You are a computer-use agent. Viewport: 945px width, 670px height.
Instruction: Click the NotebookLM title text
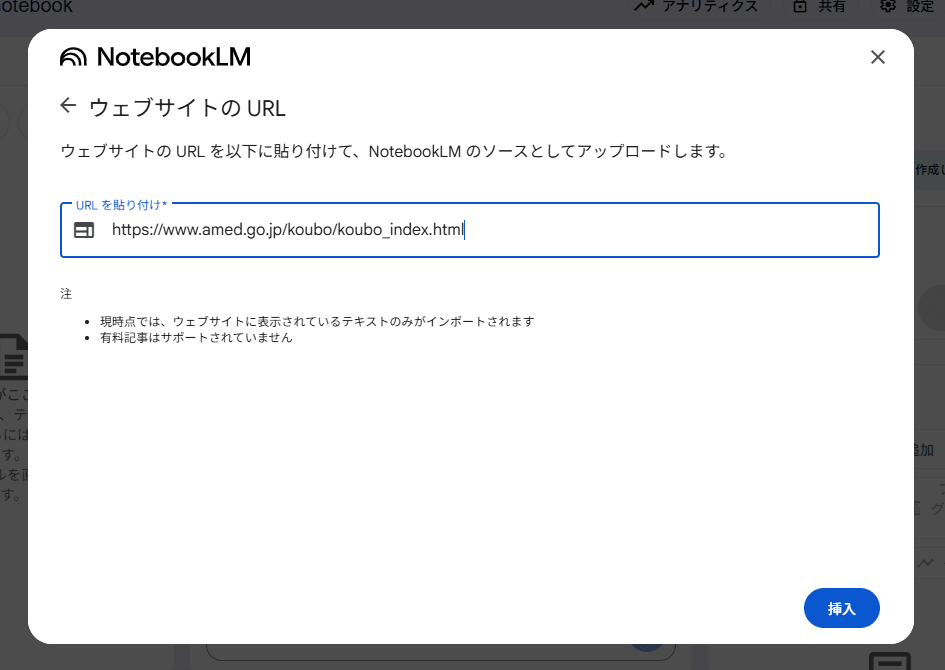[174, 57]
